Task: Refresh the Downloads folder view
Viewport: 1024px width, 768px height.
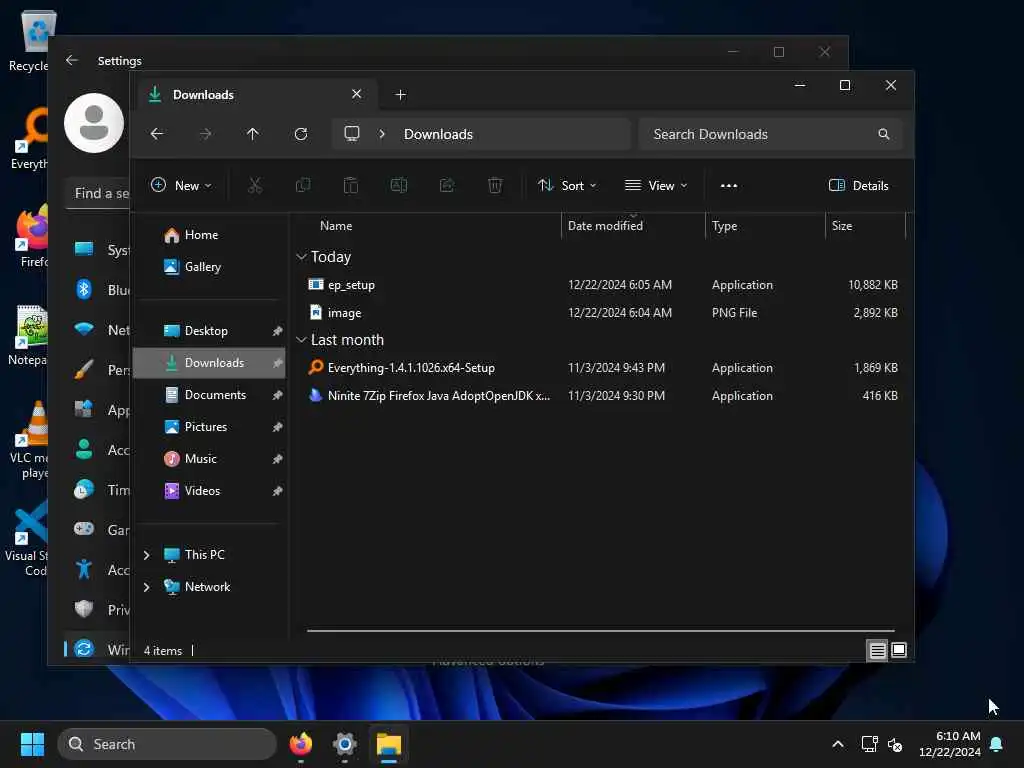Action: 301,134
